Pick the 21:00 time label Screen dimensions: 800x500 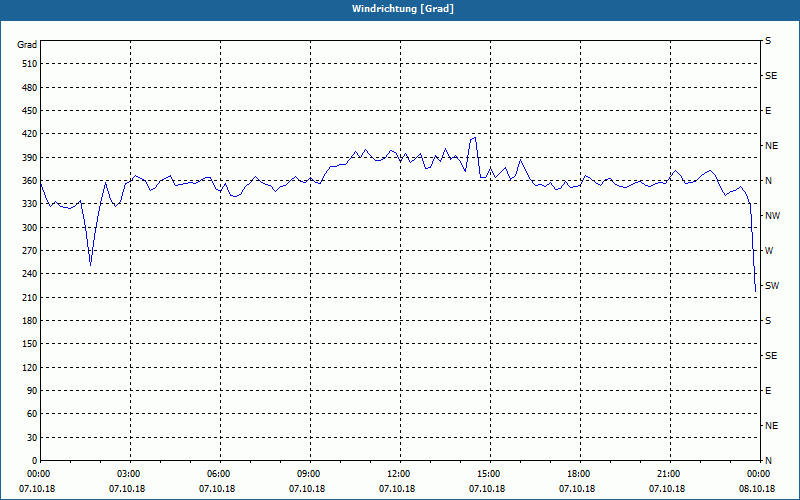(x=669, y=474)
